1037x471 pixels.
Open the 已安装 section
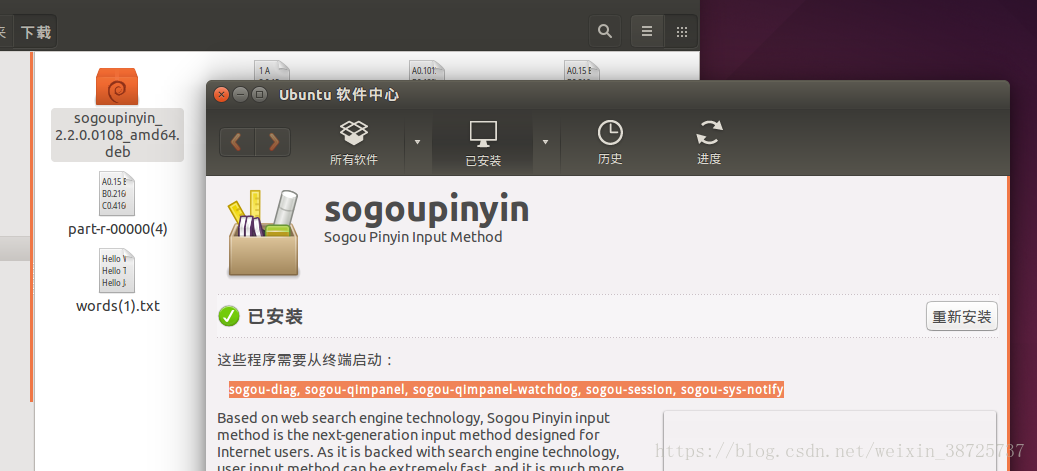(x=483, y=142)
